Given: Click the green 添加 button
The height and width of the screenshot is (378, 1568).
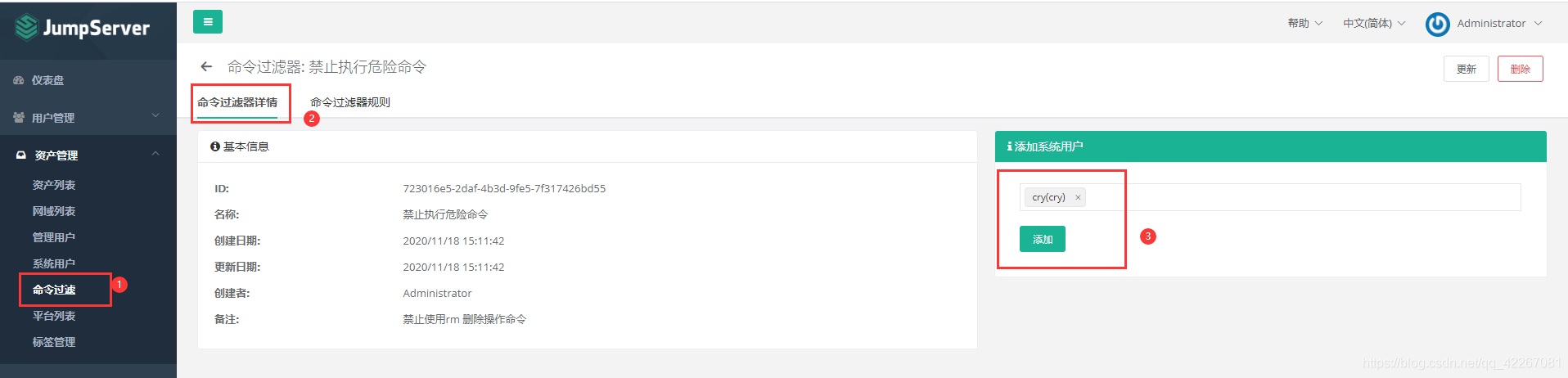Looking at the screenshot, I should (x=1042, y=239).
